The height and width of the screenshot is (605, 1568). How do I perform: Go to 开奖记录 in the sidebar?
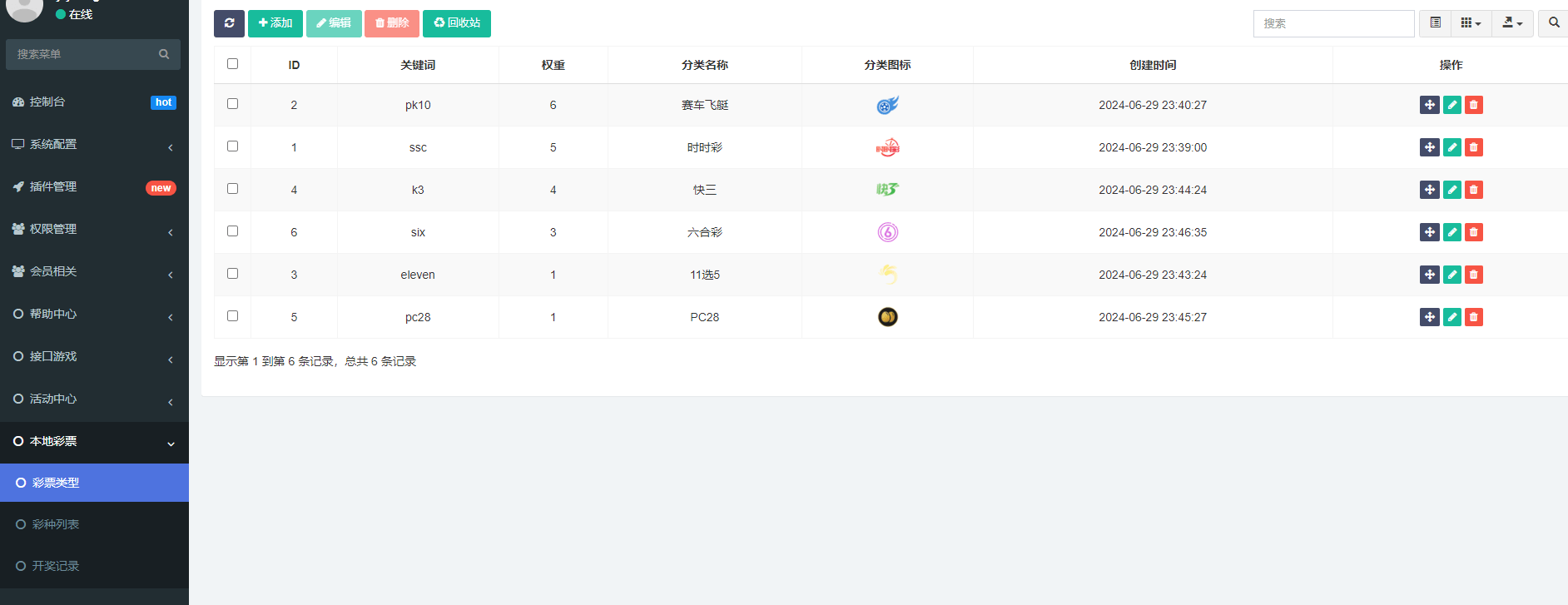(56, 566)
